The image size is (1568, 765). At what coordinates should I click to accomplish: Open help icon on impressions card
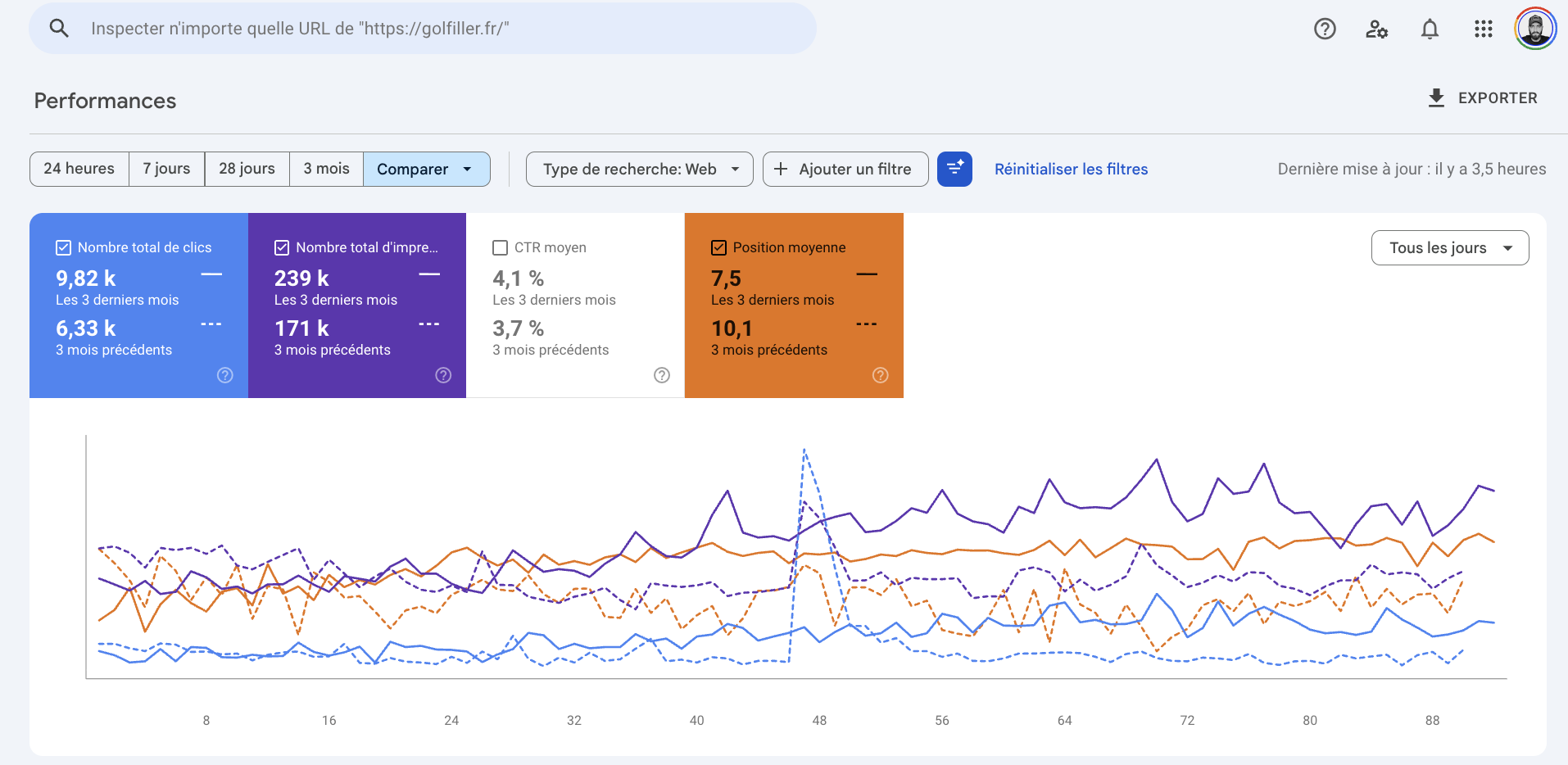click(x=443, y=375)
